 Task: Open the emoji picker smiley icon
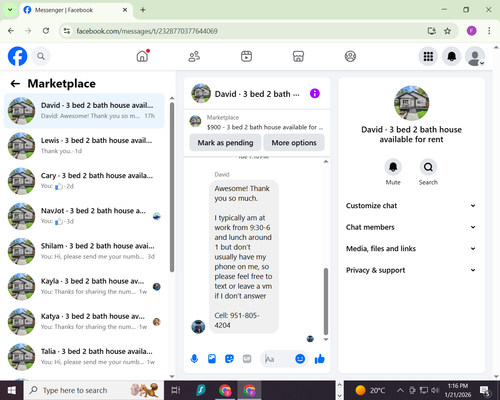(x=300, y=359)
